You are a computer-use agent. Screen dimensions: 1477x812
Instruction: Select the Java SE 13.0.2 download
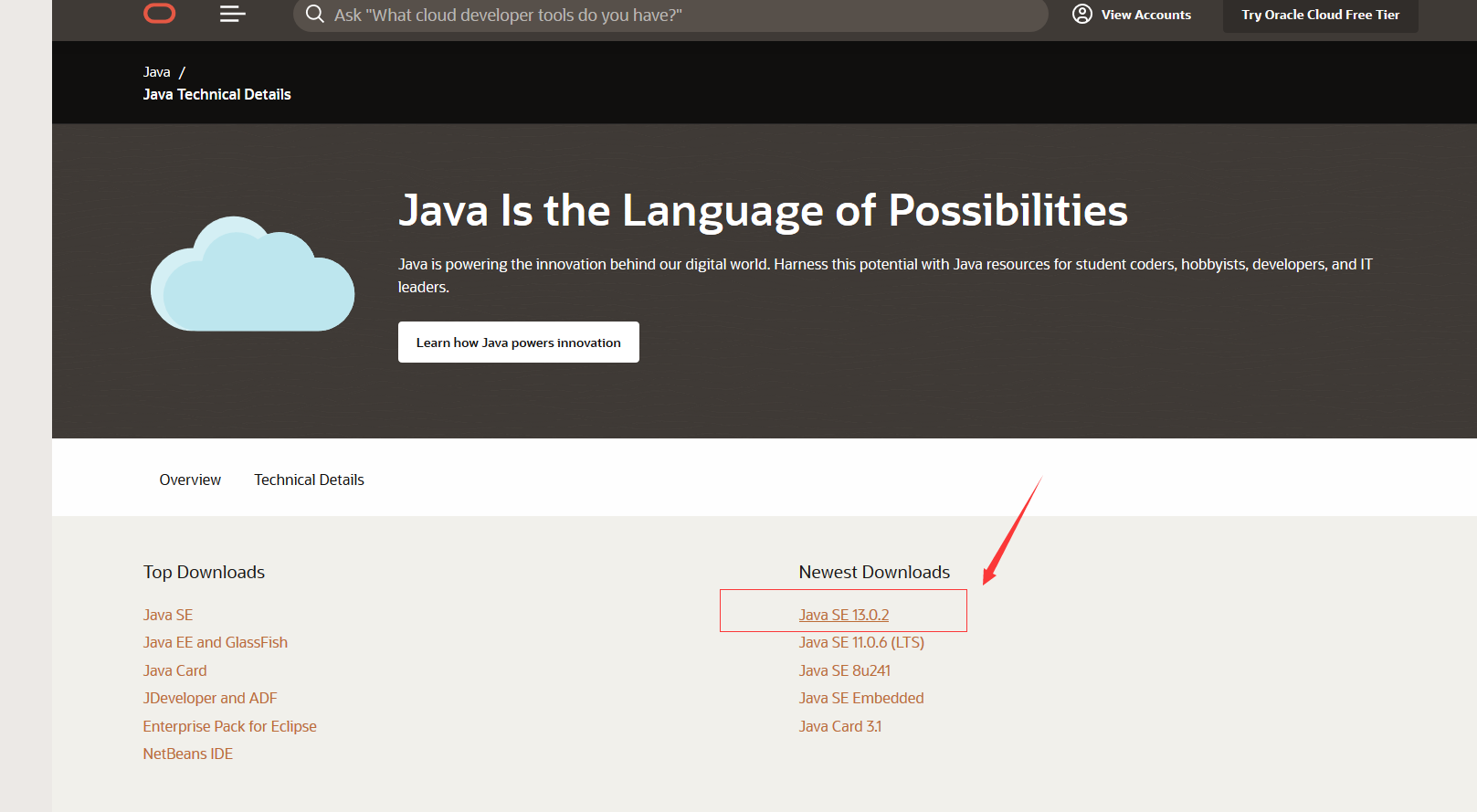tap(843, 615)
